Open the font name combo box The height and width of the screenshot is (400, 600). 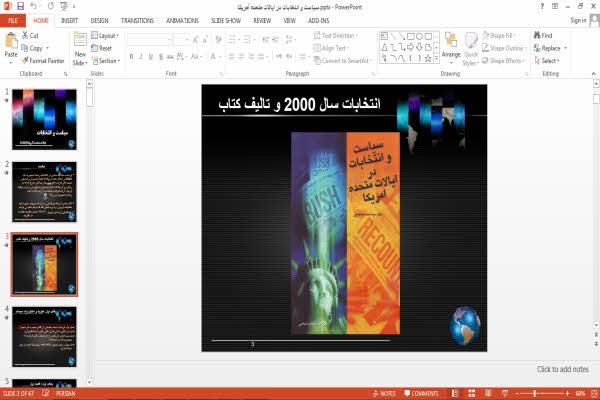pyautogui.click(x=149, y=39)
